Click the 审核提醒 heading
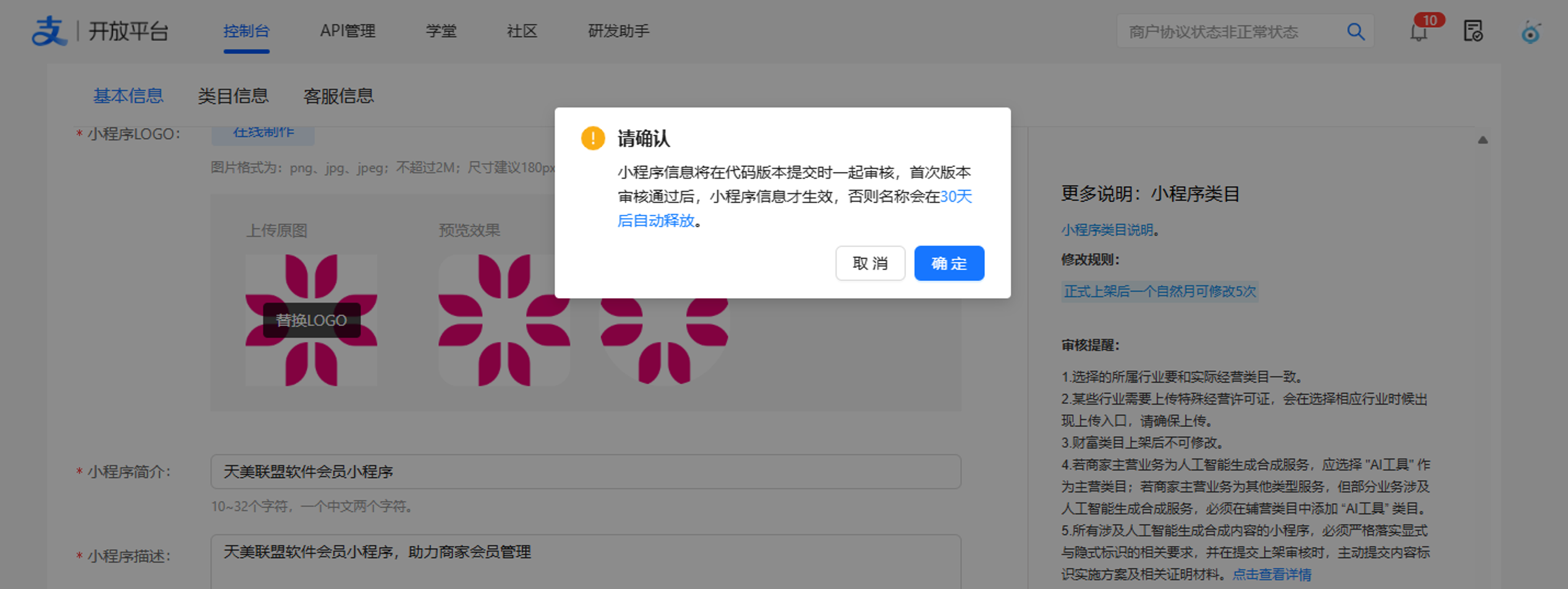 pyautogui.click(x=1090, y=345)
